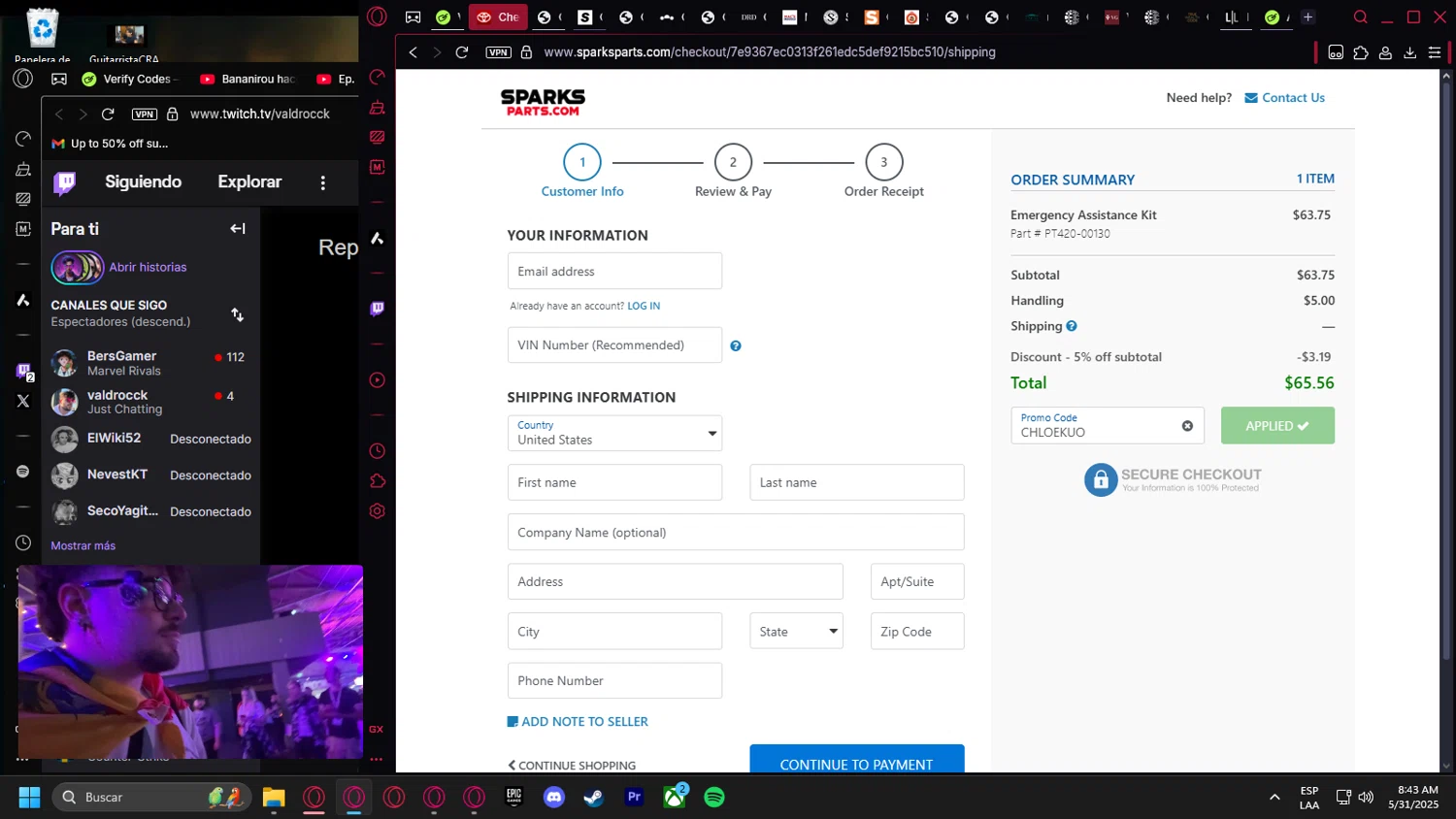Click the Twitch stream video thumbnail
The image size is (1456, 819).
coord(190,662)
